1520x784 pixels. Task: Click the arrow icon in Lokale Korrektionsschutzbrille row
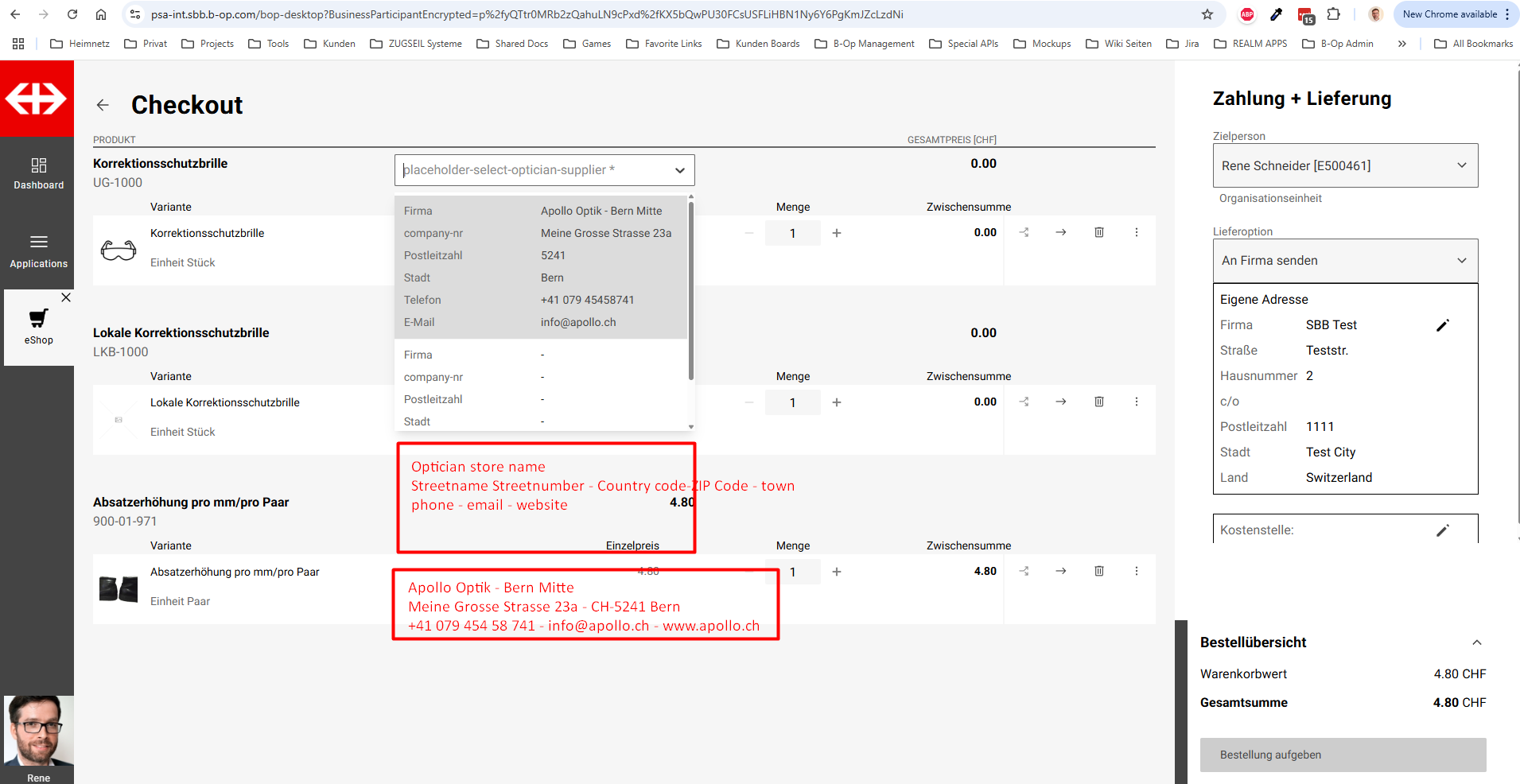(1060, 402)
